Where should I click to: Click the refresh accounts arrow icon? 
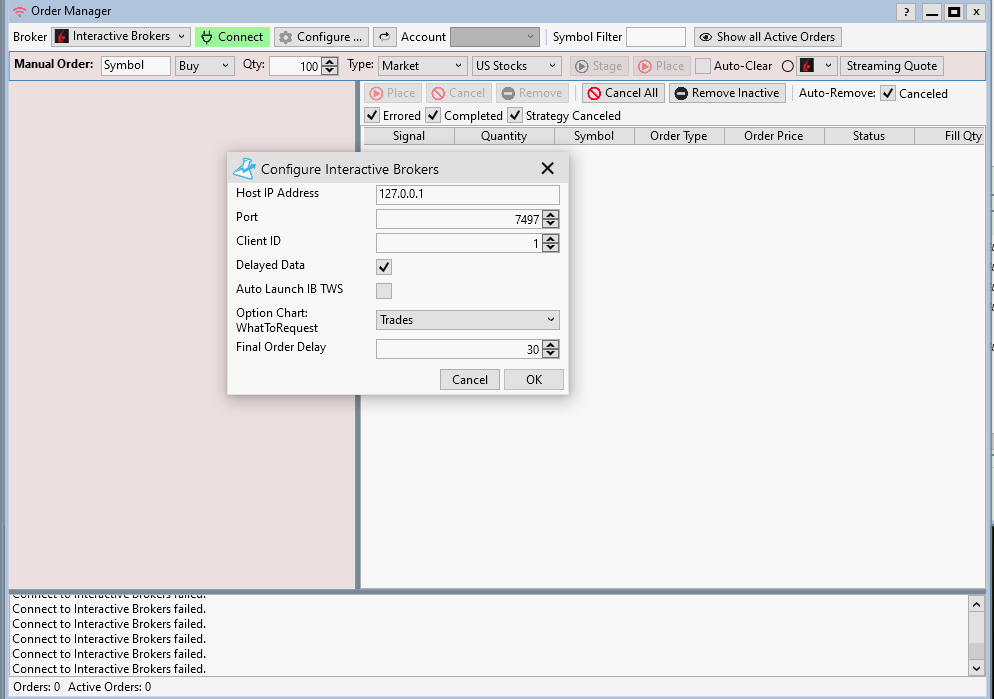pos(384,37)
